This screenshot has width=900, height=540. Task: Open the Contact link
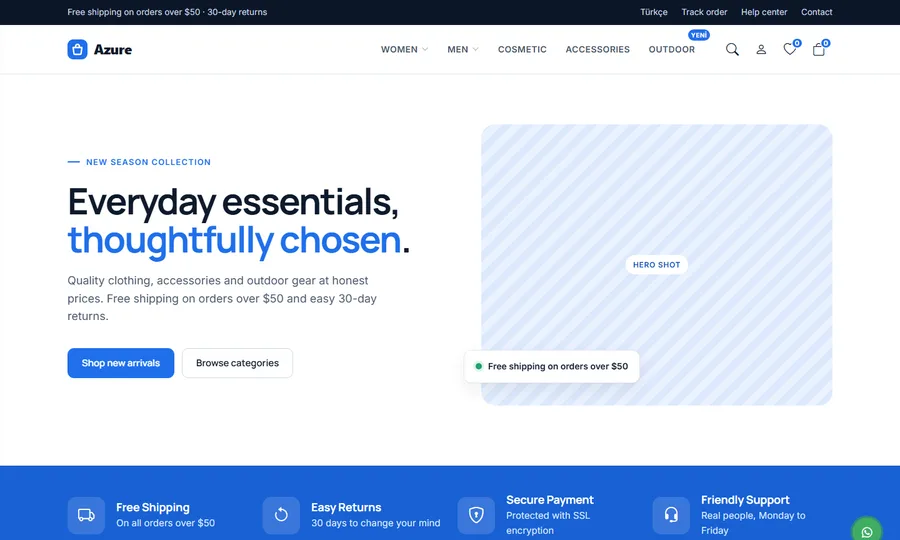(x=817, y=12)
